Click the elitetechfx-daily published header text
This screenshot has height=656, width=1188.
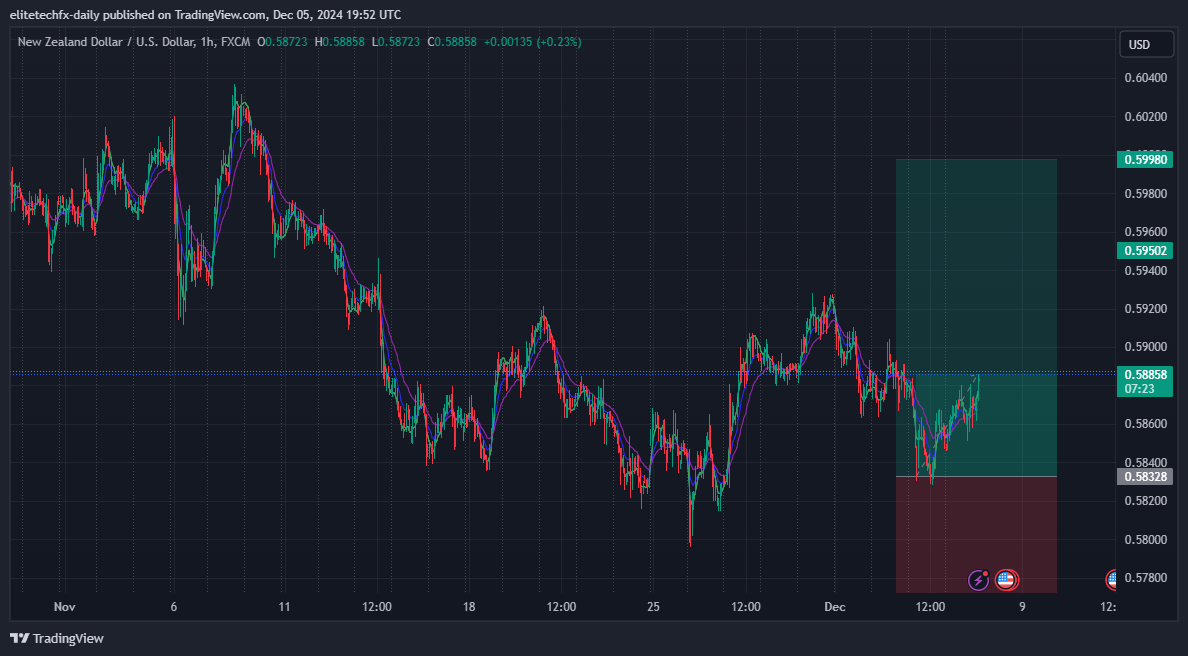coord(205,15)
